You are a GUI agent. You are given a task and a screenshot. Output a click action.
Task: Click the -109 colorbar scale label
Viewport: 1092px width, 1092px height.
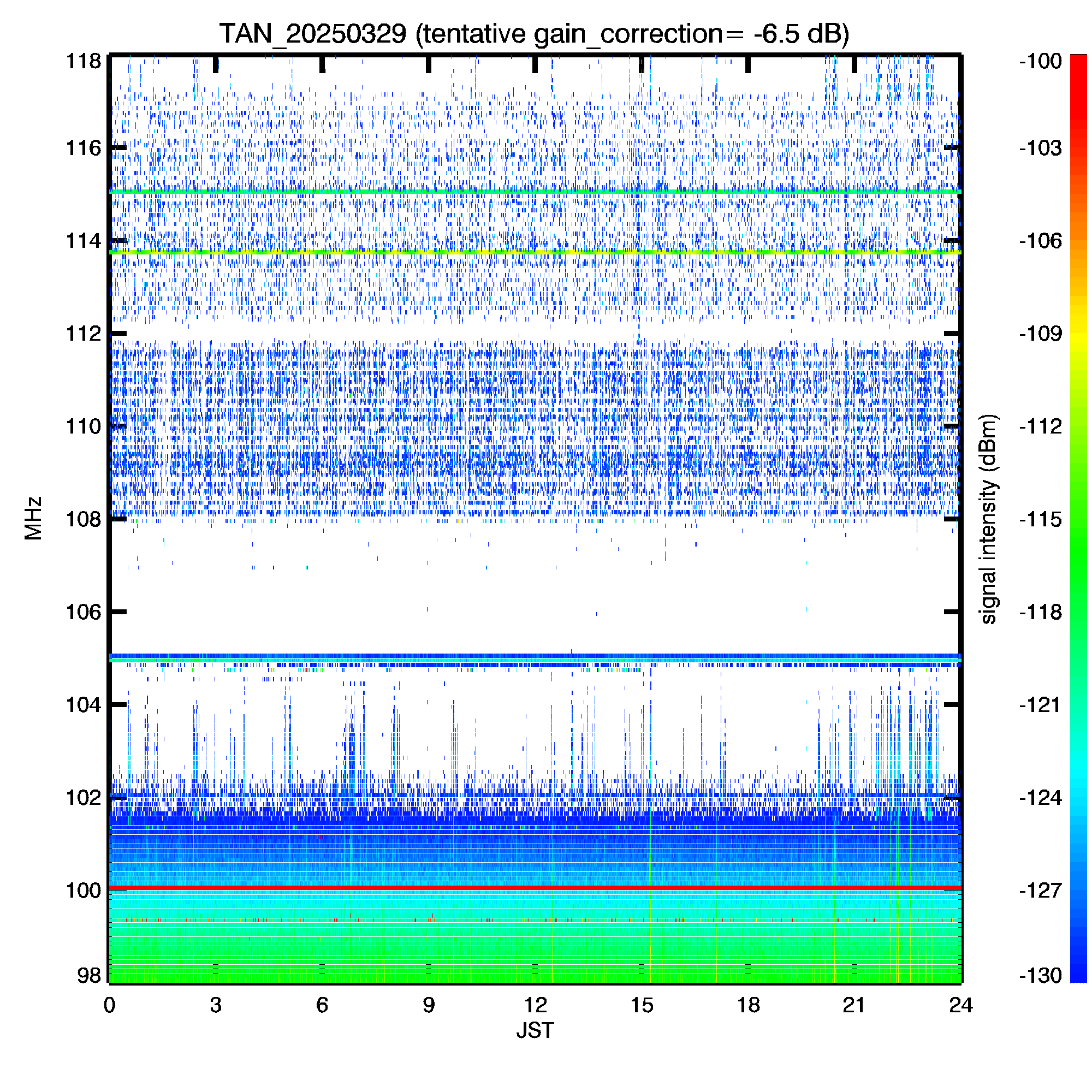(1041, 334)
